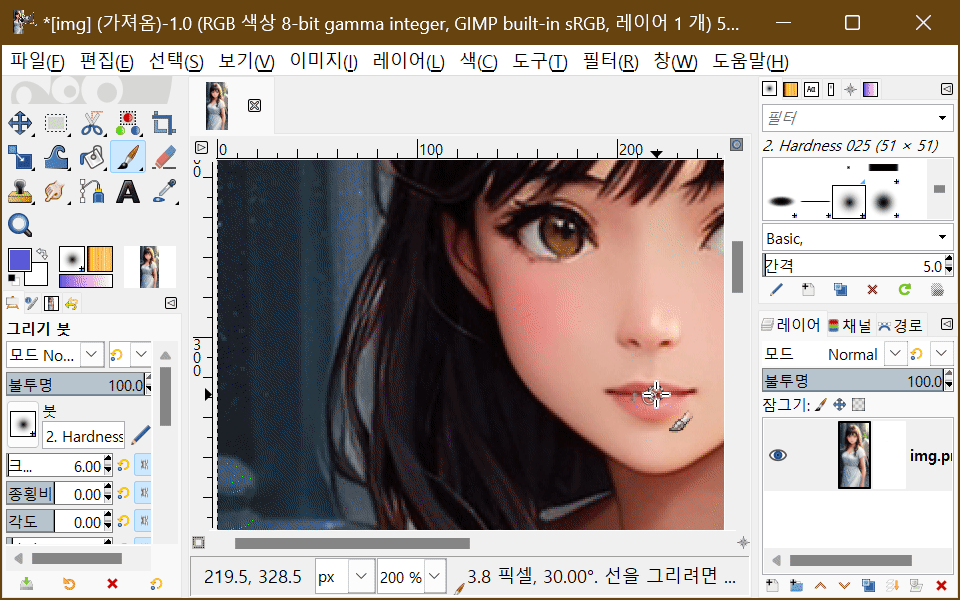Open the paint mode dropdown in tool options
Image resolution: width=960 pixels, height=600 pixels.
[x=91, y=354]
